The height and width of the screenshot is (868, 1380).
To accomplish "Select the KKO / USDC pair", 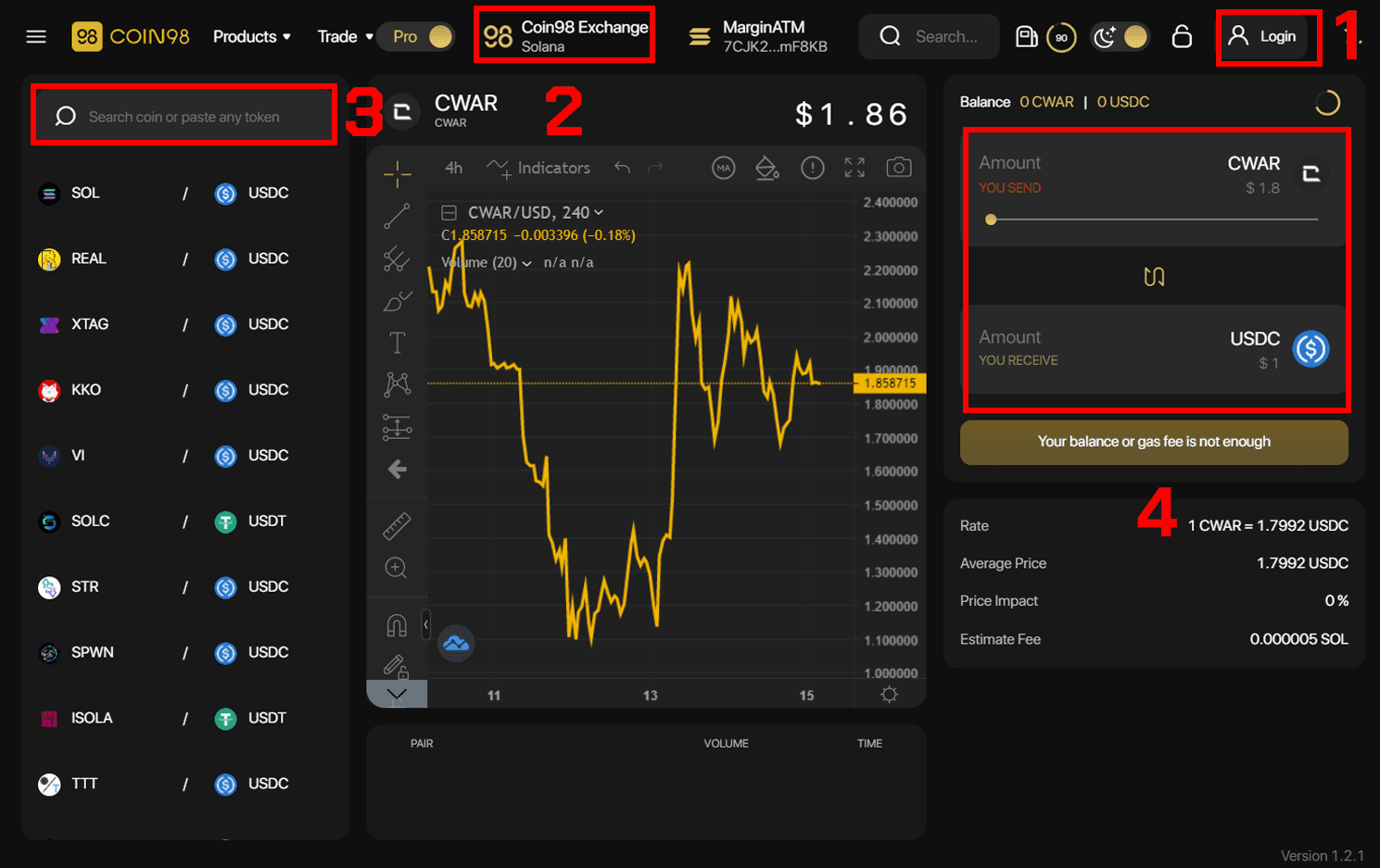I will pyautogui.click(x=184, y=390).
